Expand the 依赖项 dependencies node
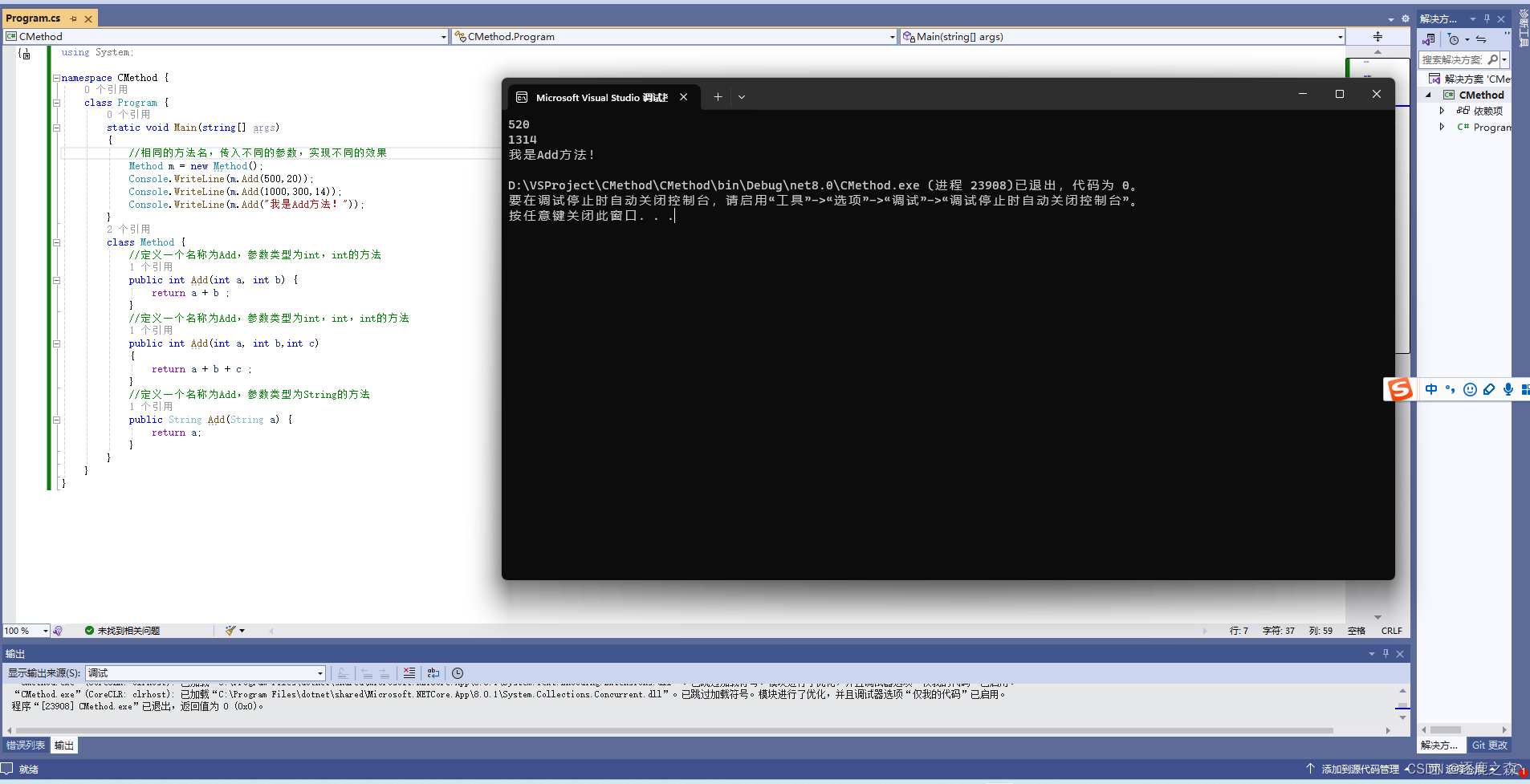The height and width of the screenshot is (784, 1530). coord(1442,111)
